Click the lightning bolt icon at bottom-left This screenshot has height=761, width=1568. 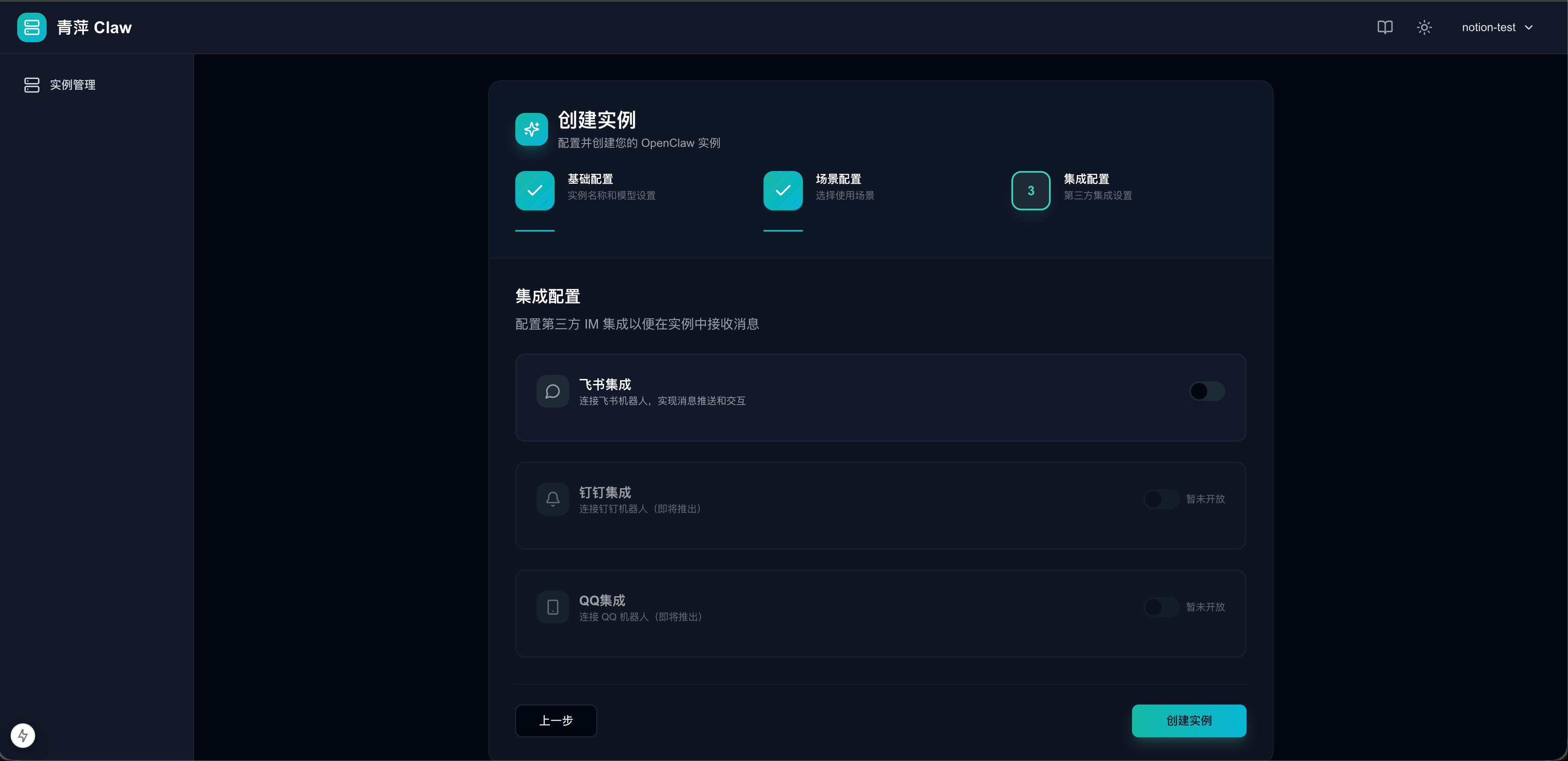[23, 736]
